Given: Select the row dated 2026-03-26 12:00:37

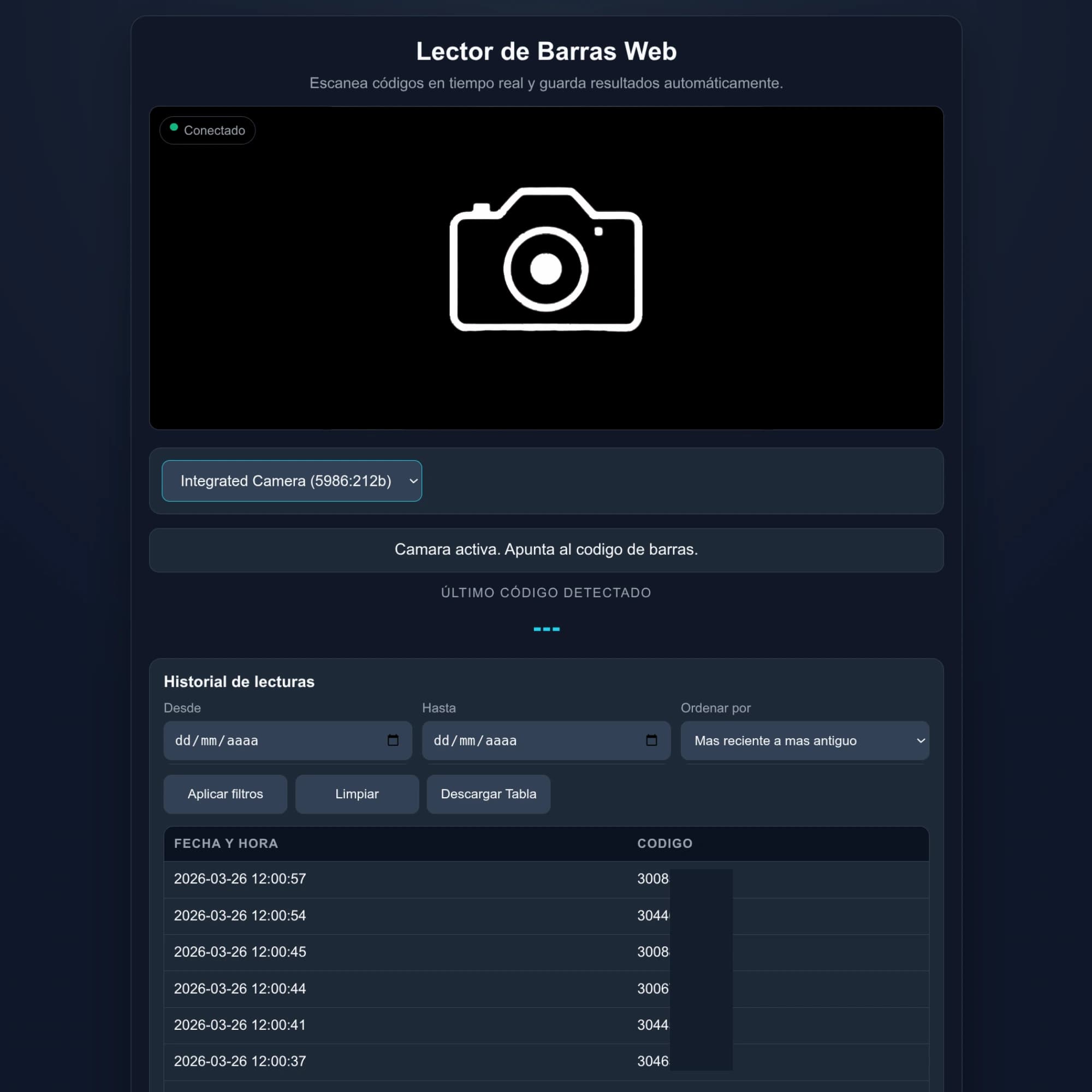Looking at the screenshot, I should tap(546, 1061).
